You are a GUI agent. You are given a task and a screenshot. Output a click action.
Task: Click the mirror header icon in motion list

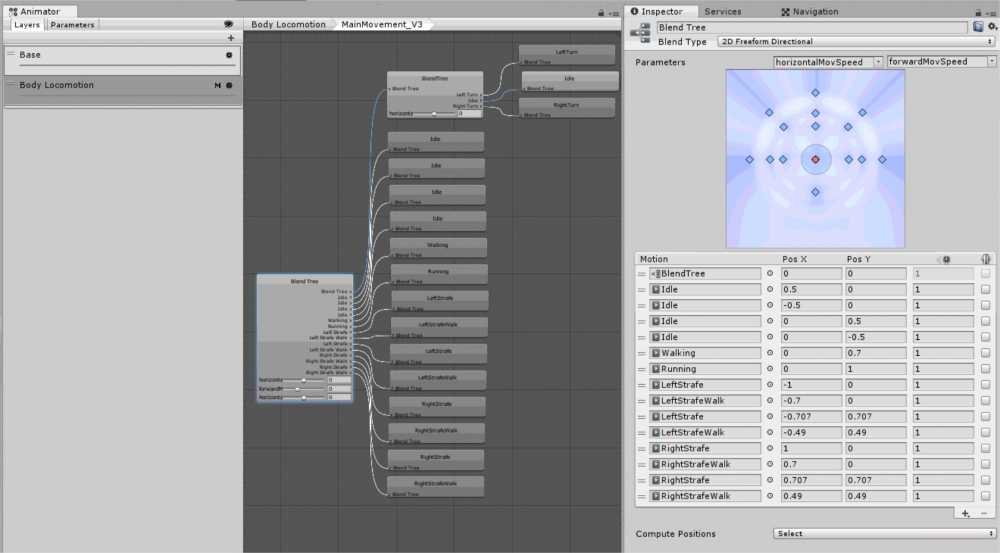[x=986, y=259]
